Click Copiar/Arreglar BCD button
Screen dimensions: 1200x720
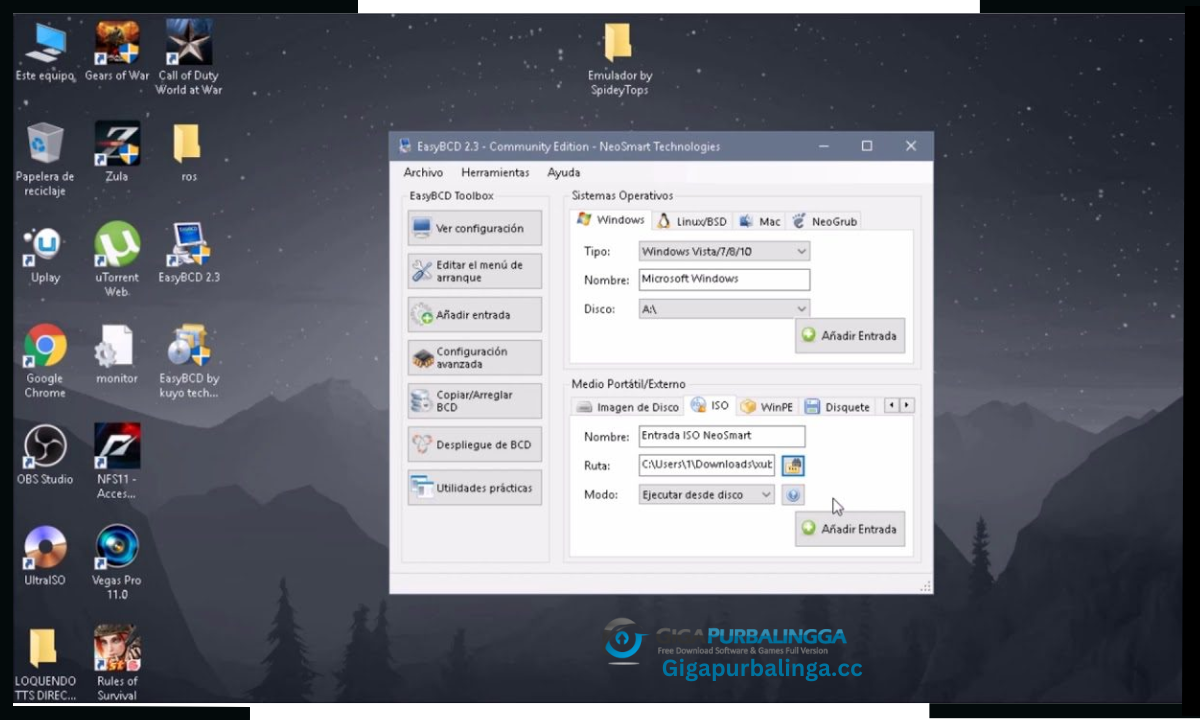click(x=475, y=401)
